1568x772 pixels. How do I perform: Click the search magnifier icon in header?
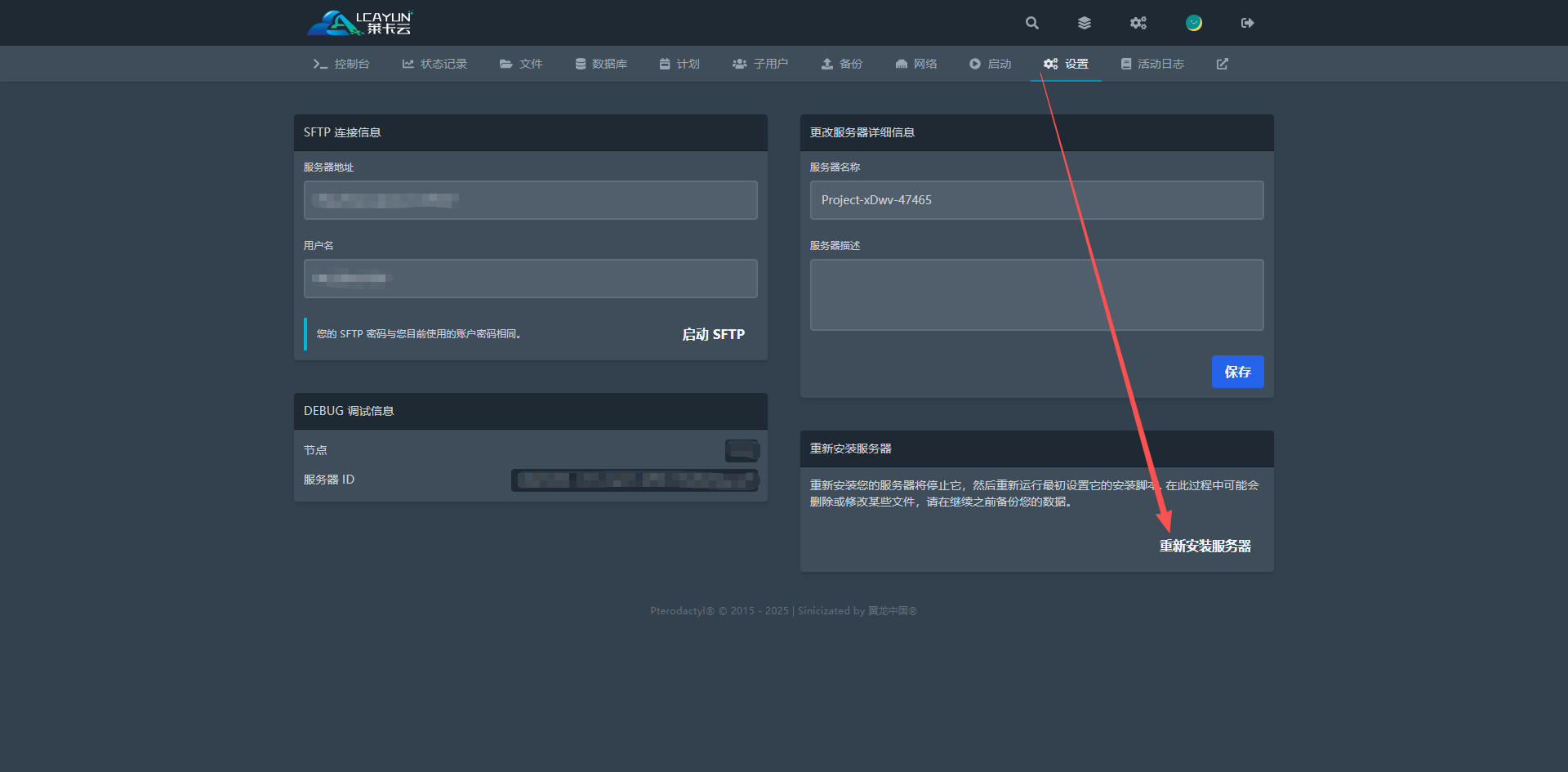coord(1032,23)
